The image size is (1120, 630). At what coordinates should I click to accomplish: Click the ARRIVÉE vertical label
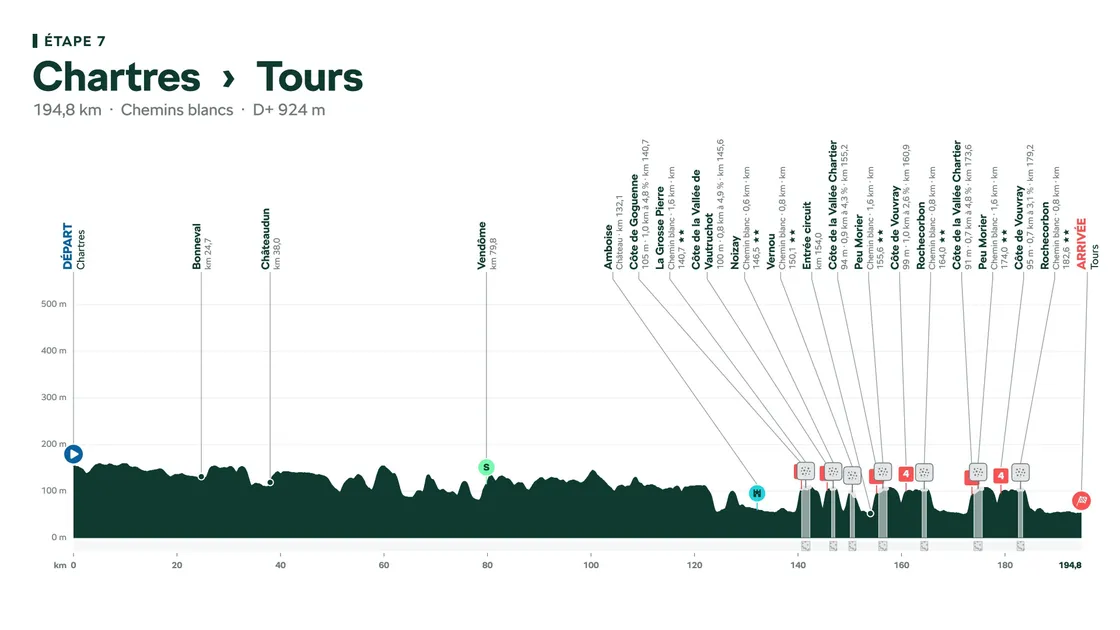(x=1081, y=244)
